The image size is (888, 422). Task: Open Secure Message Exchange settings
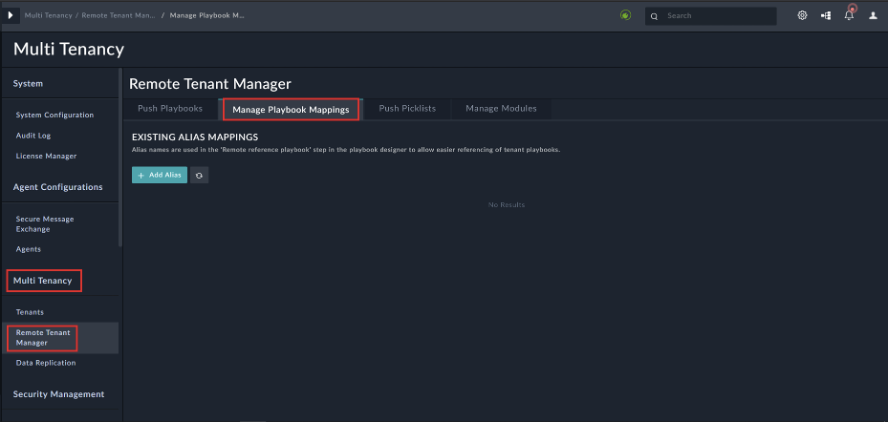[45, 223]
